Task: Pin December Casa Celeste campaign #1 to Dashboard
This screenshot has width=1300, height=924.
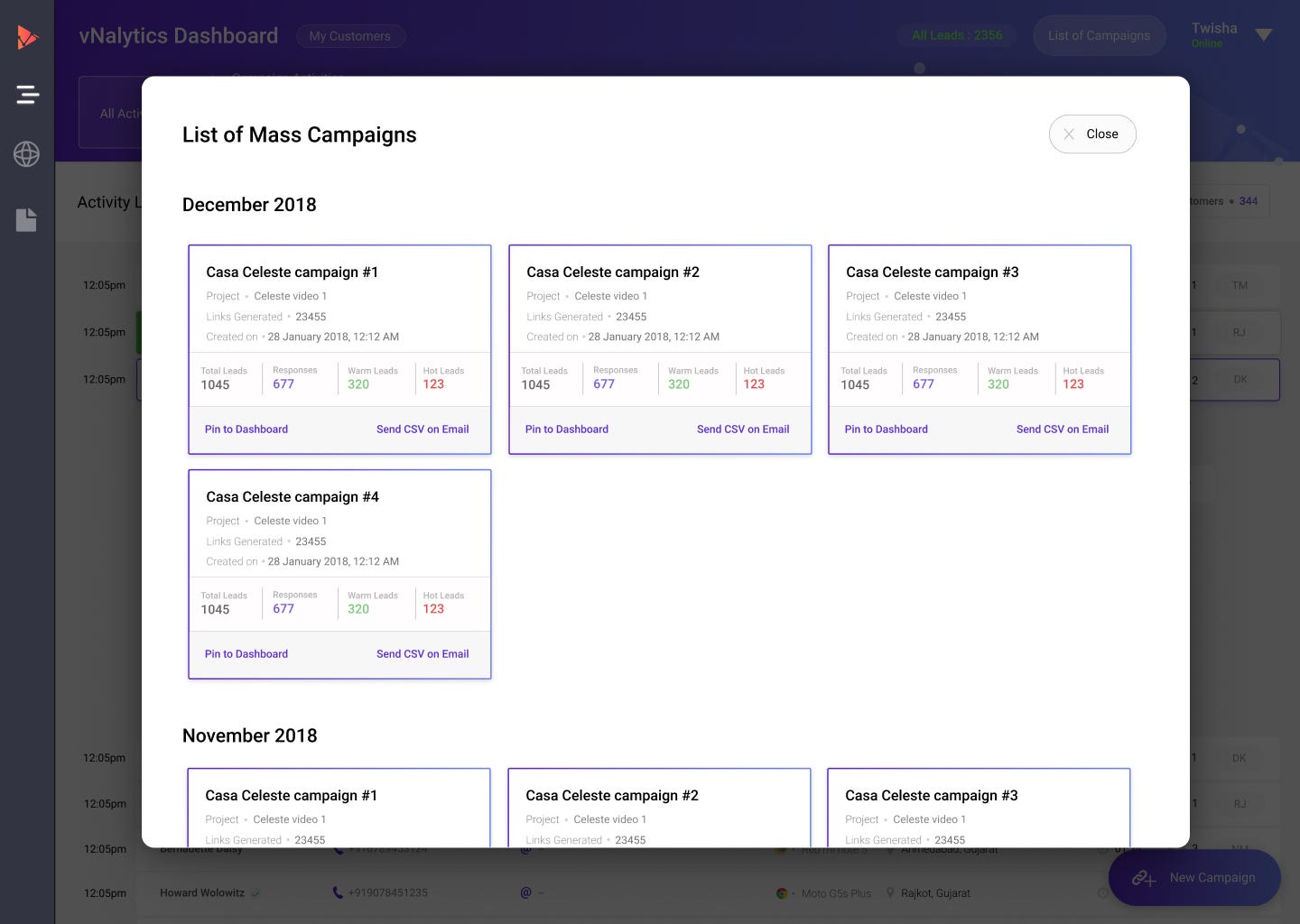Action: (246, 430)
